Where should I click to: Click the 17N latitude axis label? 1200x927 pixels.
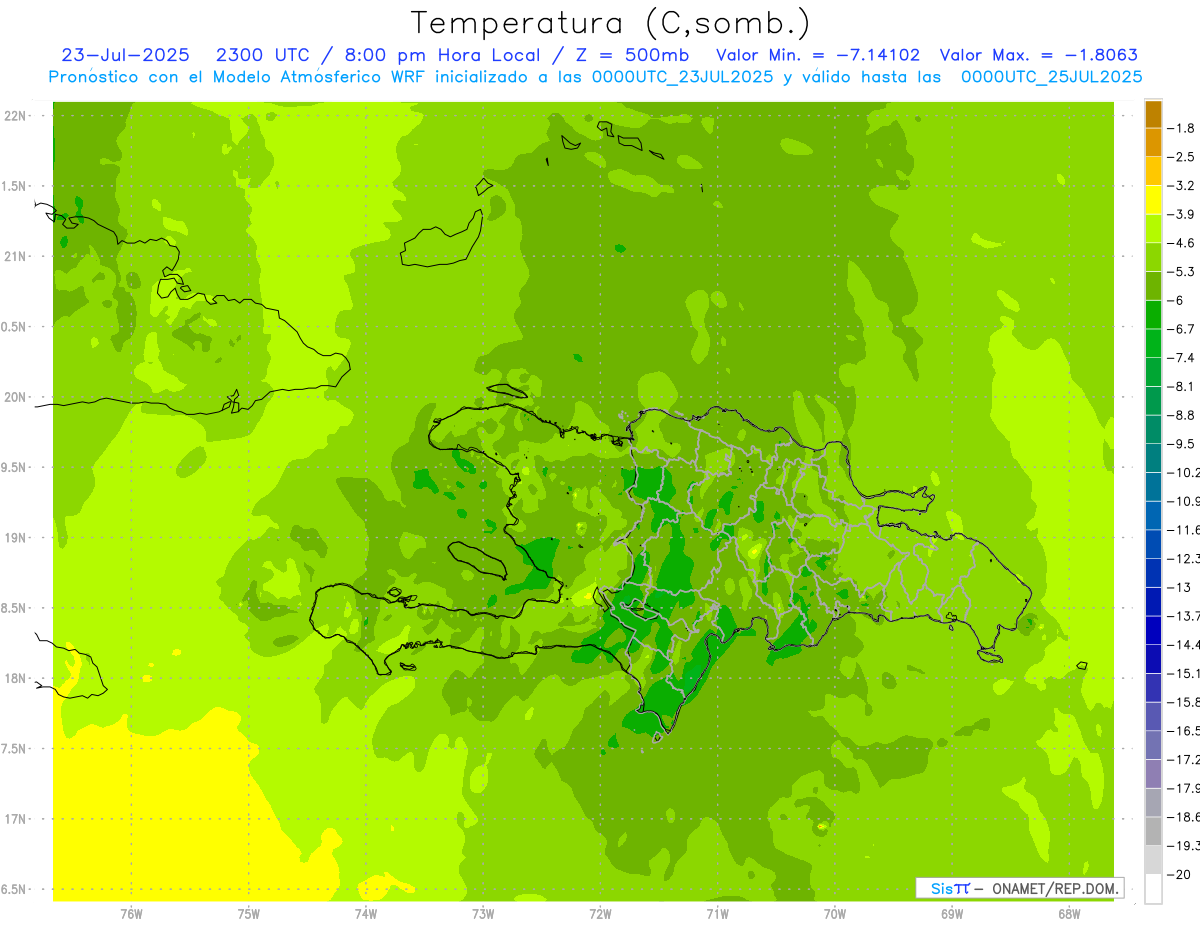coord(16,819)
